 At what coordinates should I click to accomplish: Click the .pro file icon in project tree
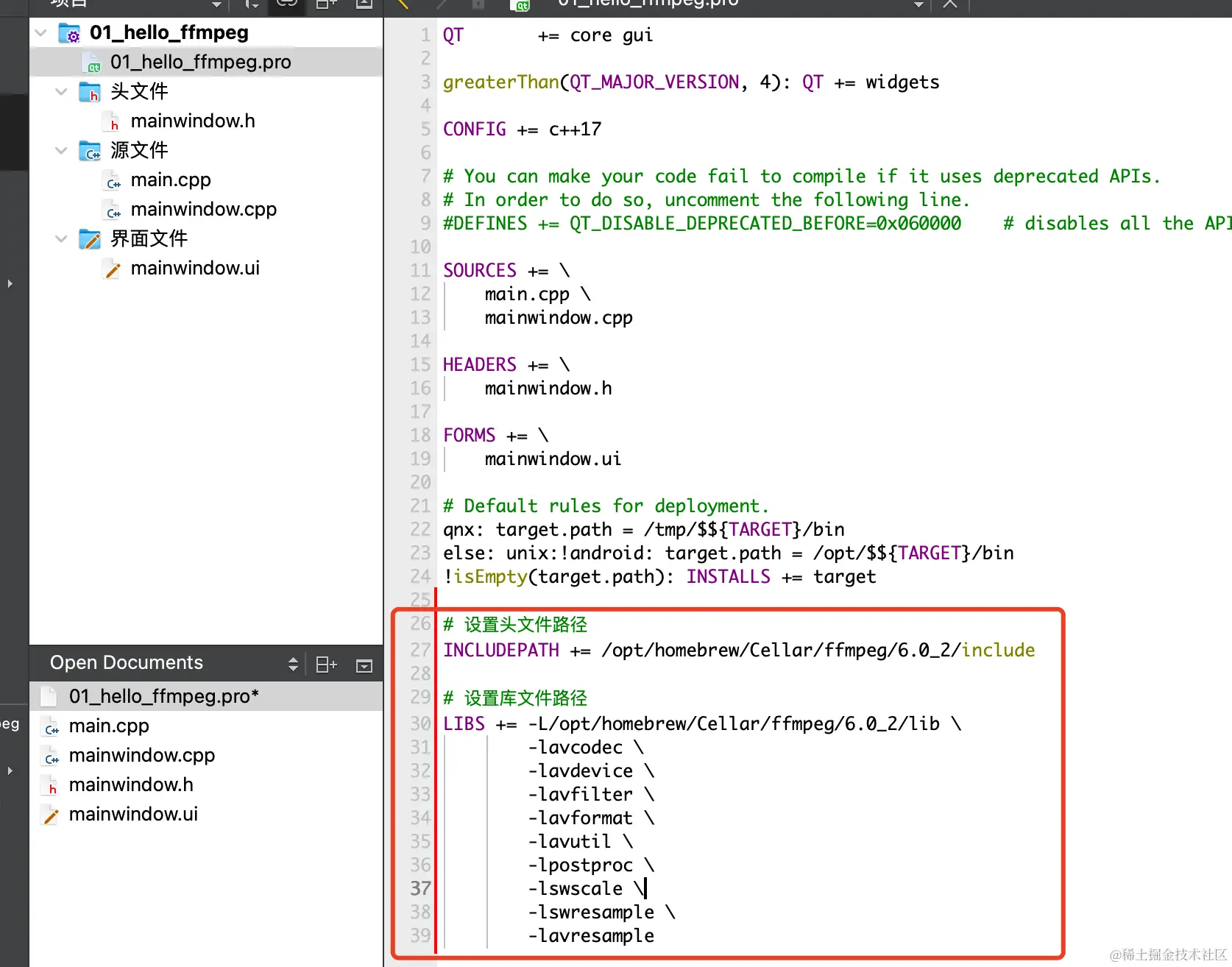91,63
